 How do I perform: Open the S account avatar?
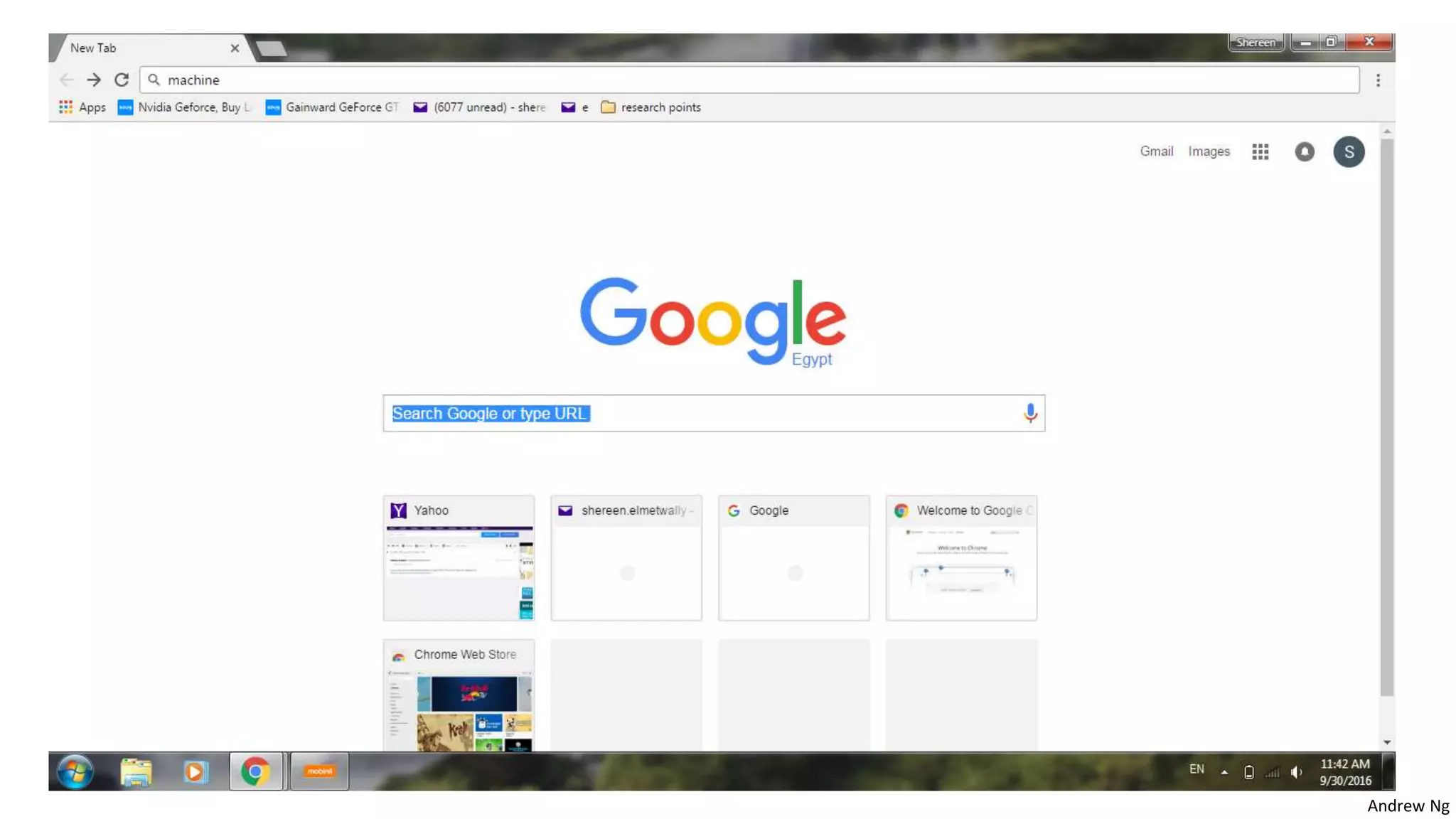[x=1348, y=151]
